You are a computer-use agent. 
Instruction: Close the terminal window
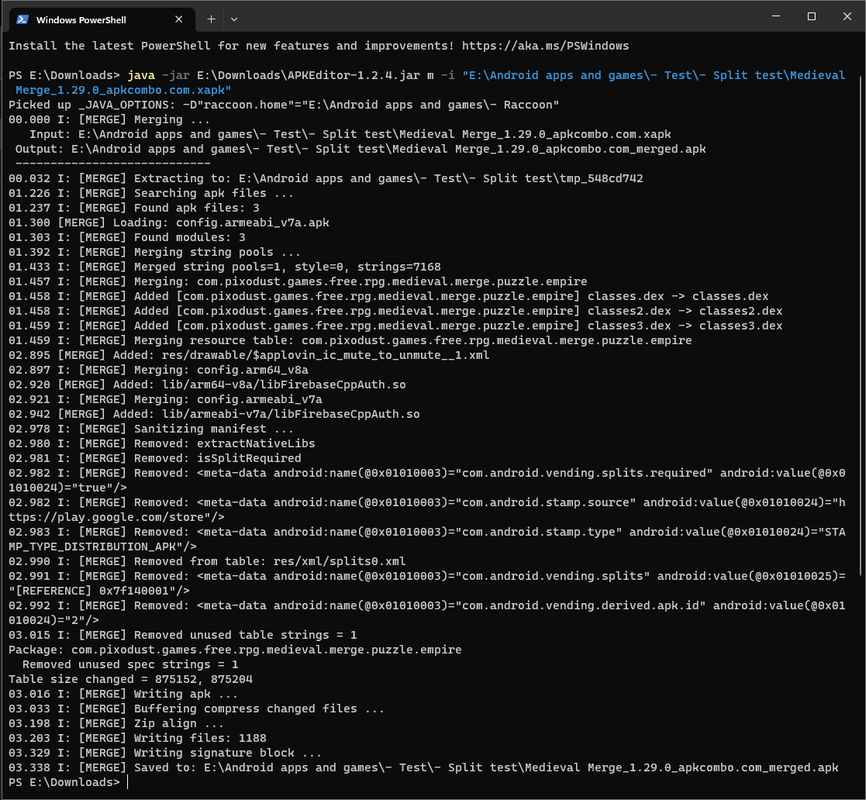coord(847,17)
